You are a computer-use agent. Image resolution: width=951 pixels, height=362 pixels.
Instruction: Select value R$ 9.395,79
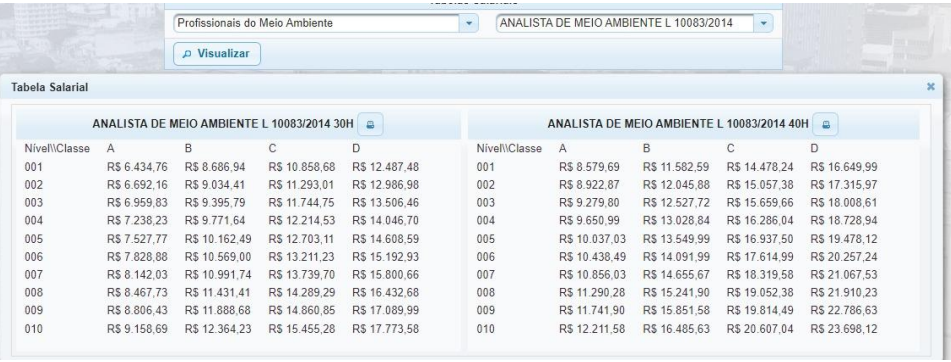(215, 203)
